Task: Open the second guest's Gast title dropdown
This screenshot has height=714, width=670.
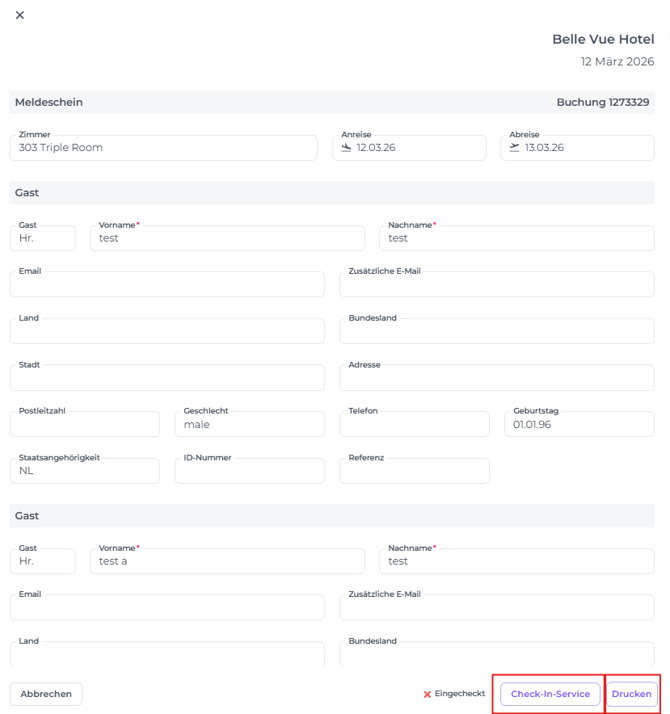Action: coord(43,561)
